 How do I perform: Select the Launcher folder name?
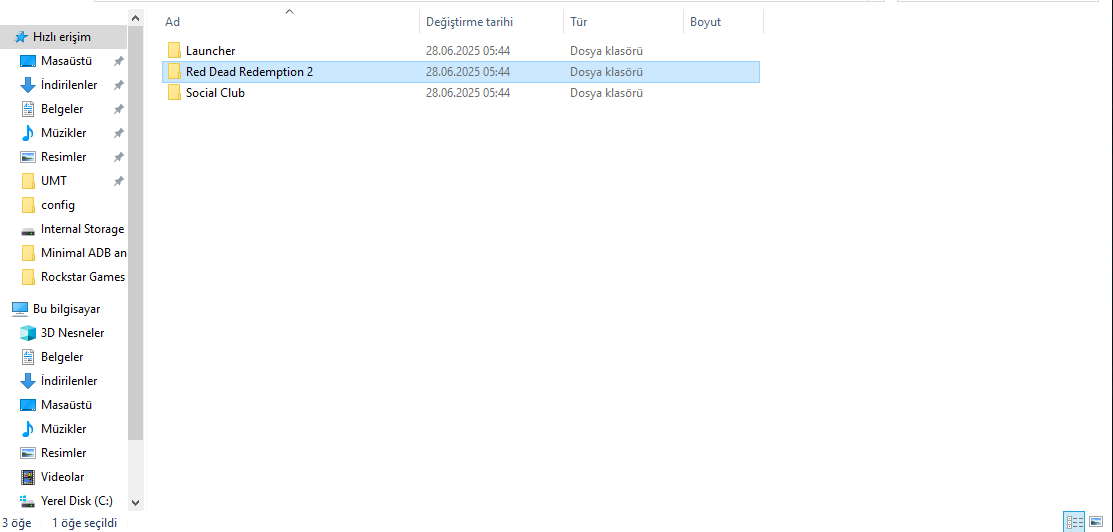(210, 51)
